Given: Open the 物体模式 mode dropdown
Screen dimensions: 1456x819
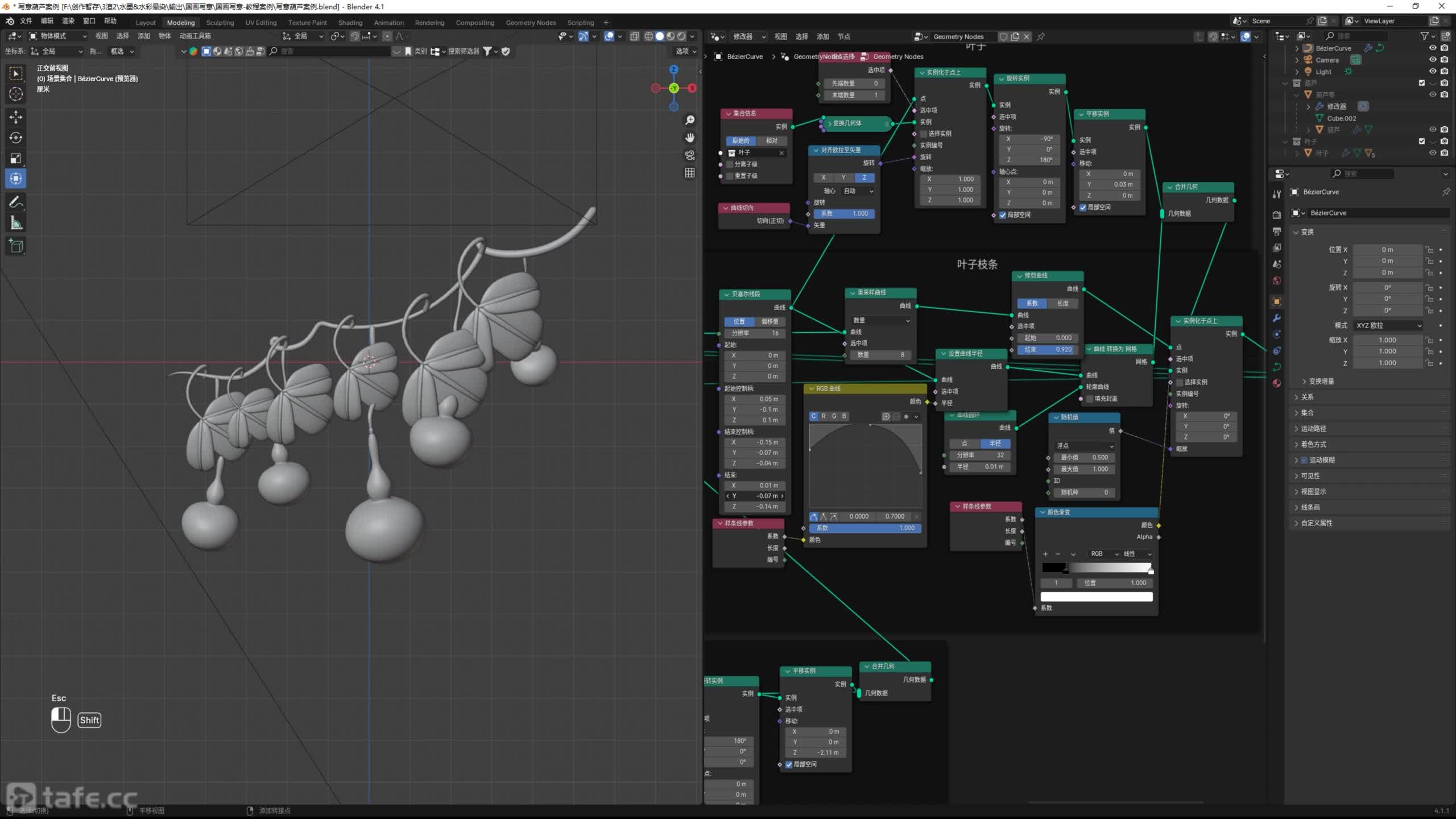Looking at the screenshot, I should [x=58, y=36].
